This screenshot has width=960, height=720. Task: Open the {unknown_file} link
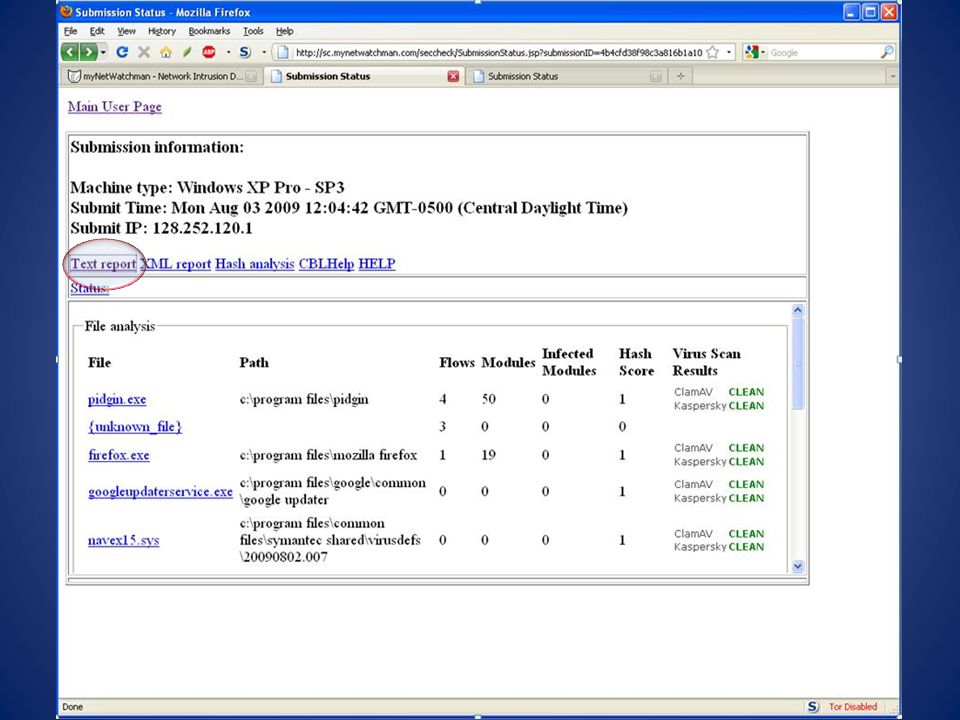[x=135, y=427]
